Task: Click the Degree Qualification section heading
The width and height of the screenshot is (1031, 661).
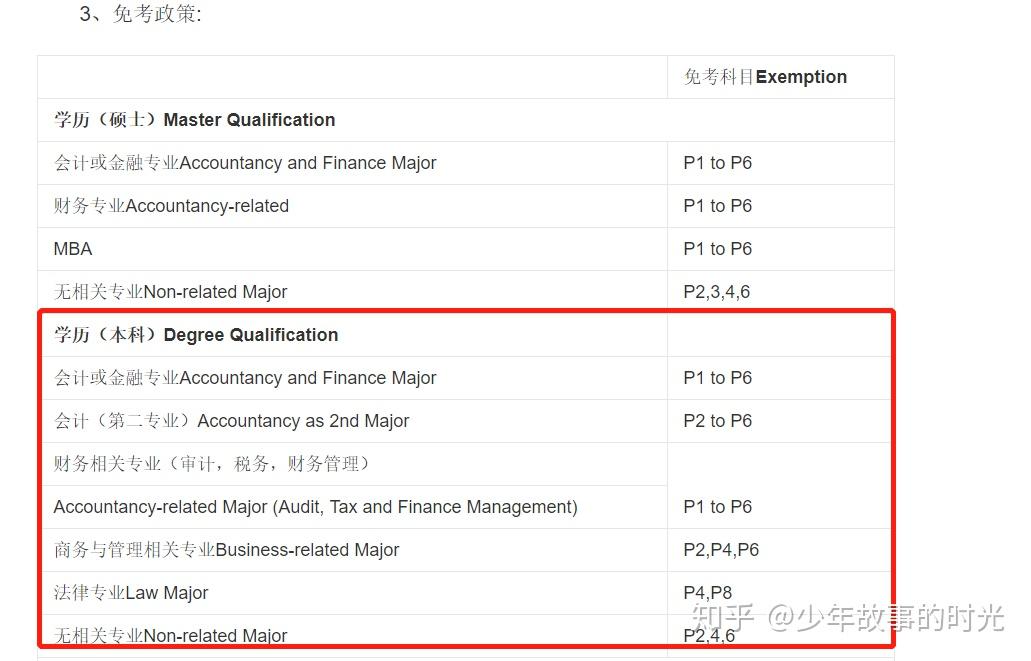Action: point(196,335)
